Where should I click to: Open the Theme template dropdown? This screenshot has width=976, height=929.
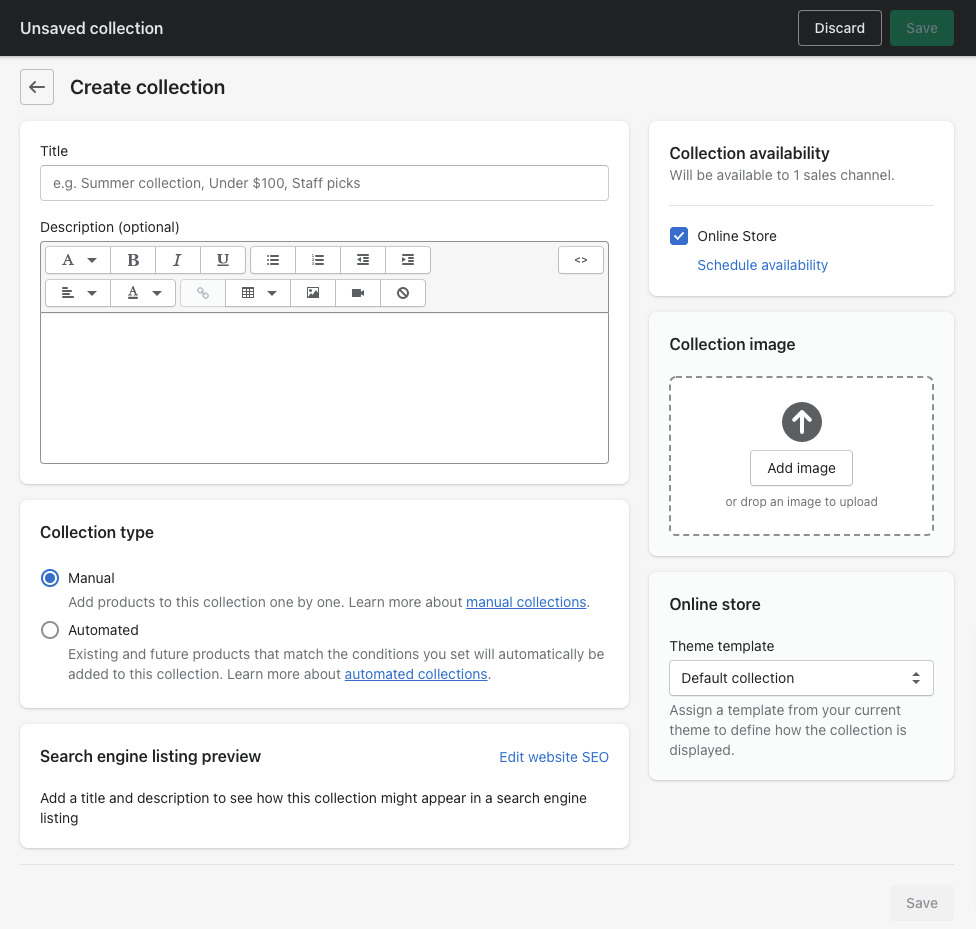pyautogui.click(x=801, y=678)
